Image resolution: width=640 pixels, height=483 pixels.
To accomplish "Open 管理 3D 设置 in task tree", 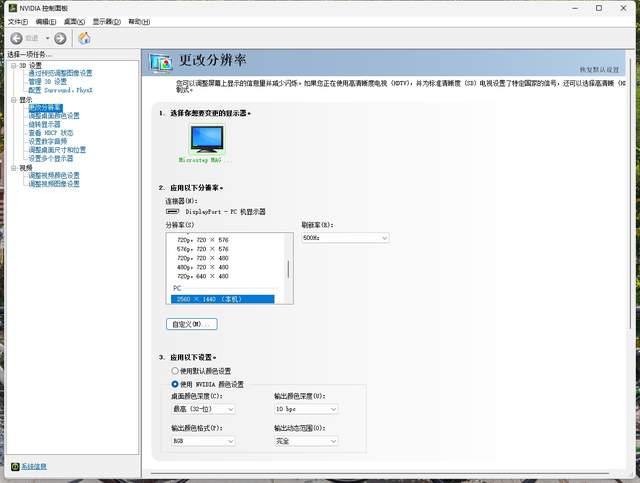I will pyautogui.click(x=47, y=82).
